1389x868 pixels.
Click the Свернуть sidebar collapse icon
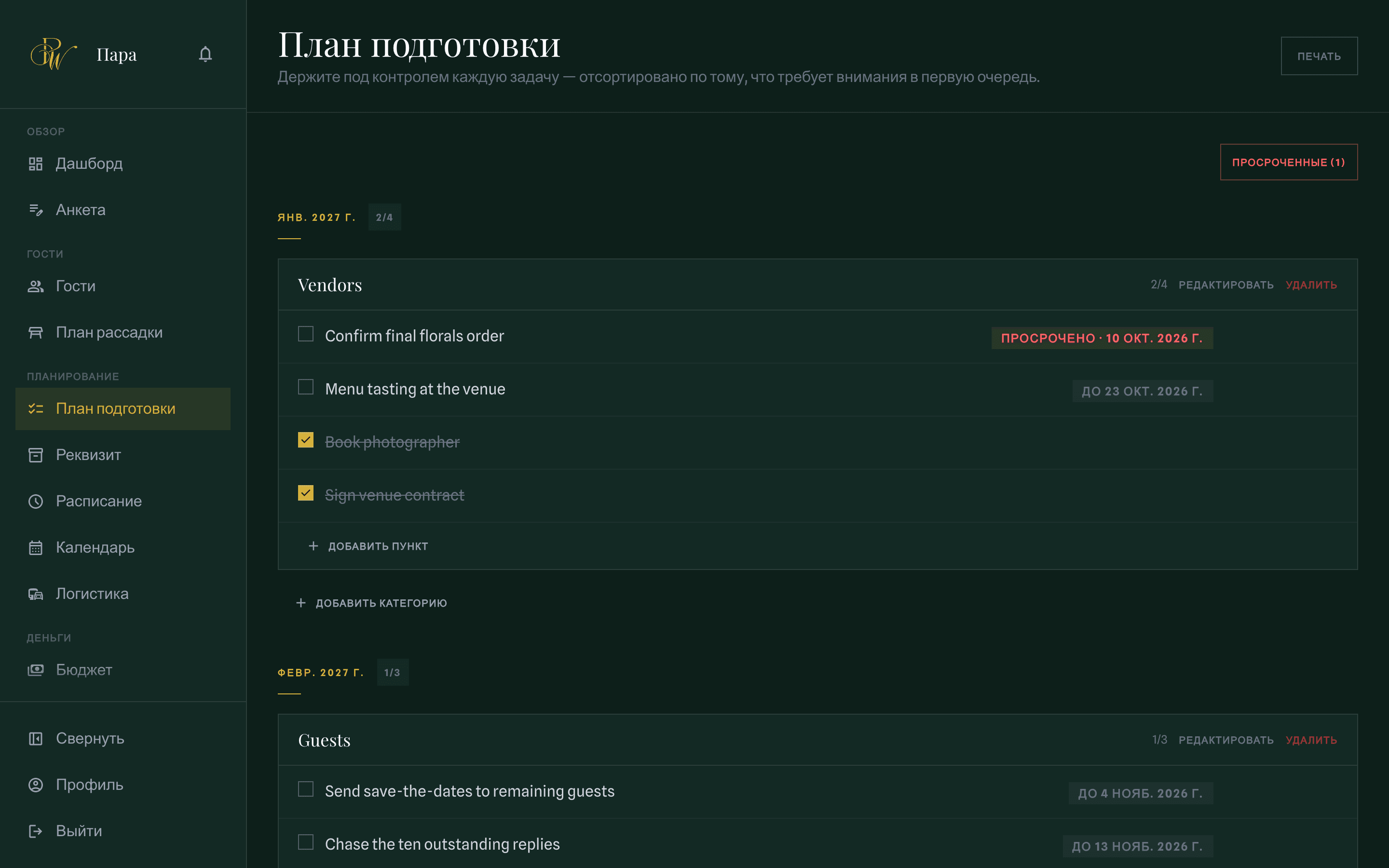click(36, 739)
